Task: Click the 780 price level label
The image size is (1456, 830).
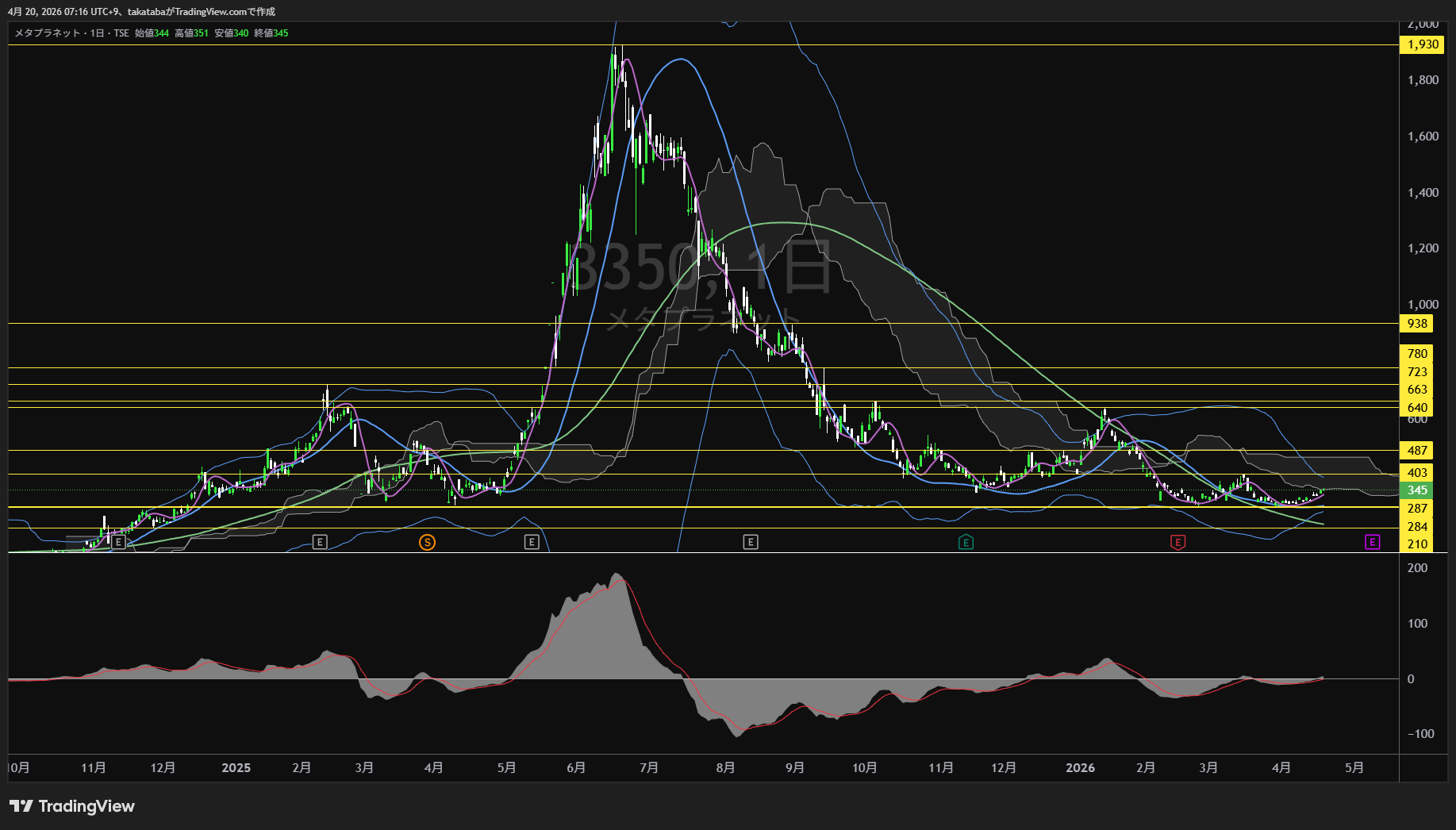Action: (x=1417, y=353)
